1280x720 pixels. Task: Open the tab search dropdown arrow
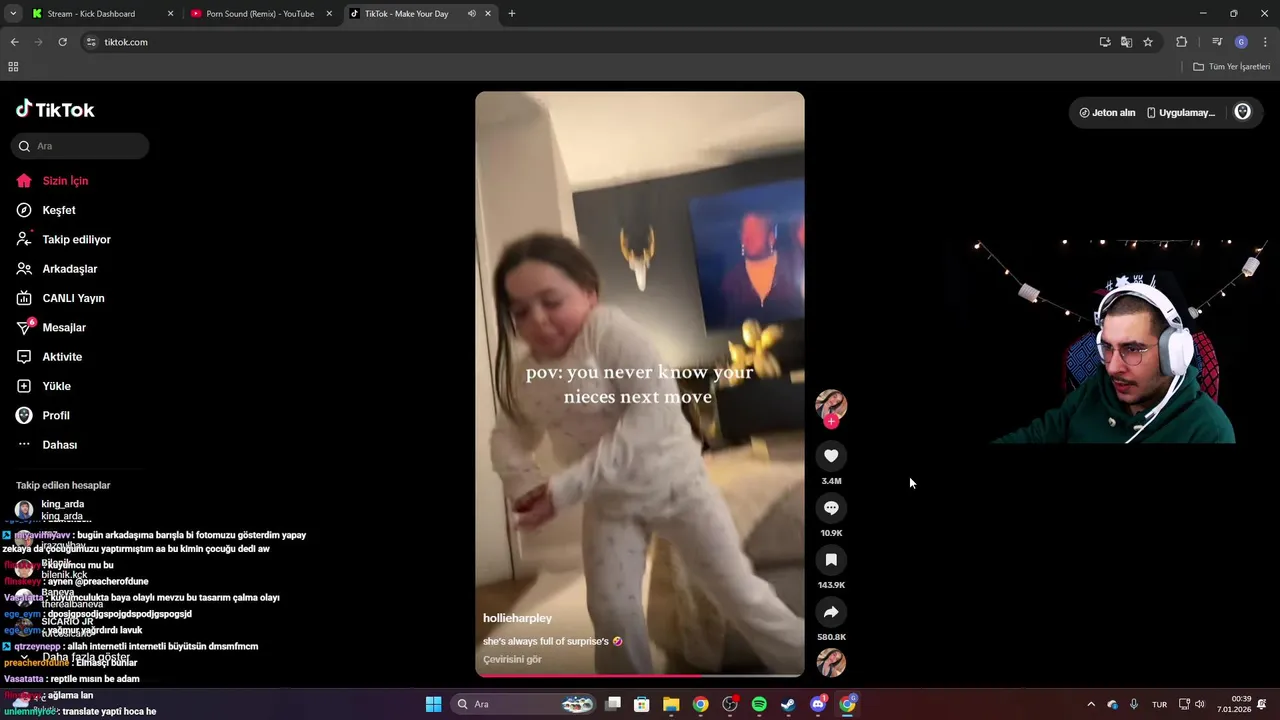[x=13, y=14]
